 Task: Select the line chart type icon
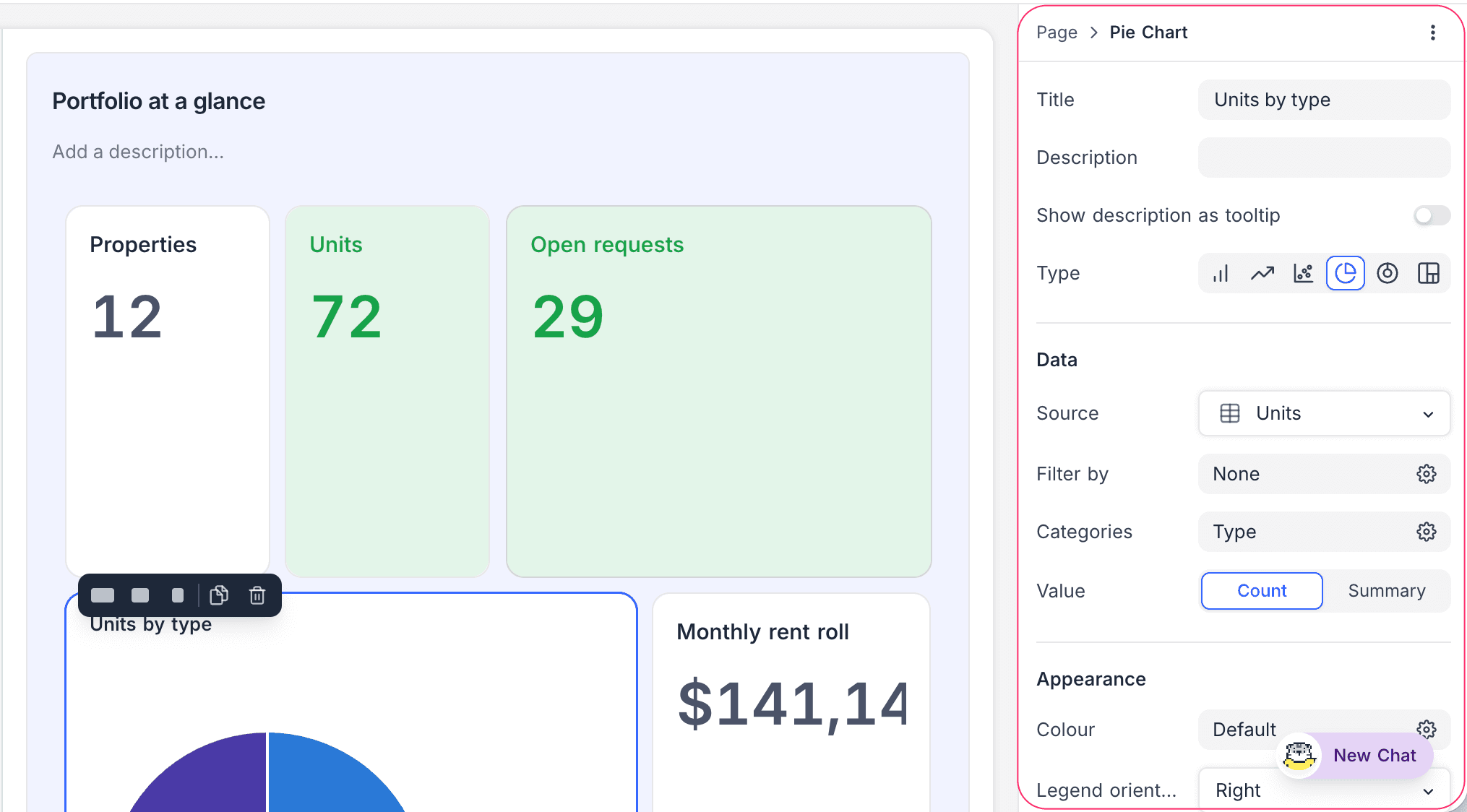point(1262,274)
